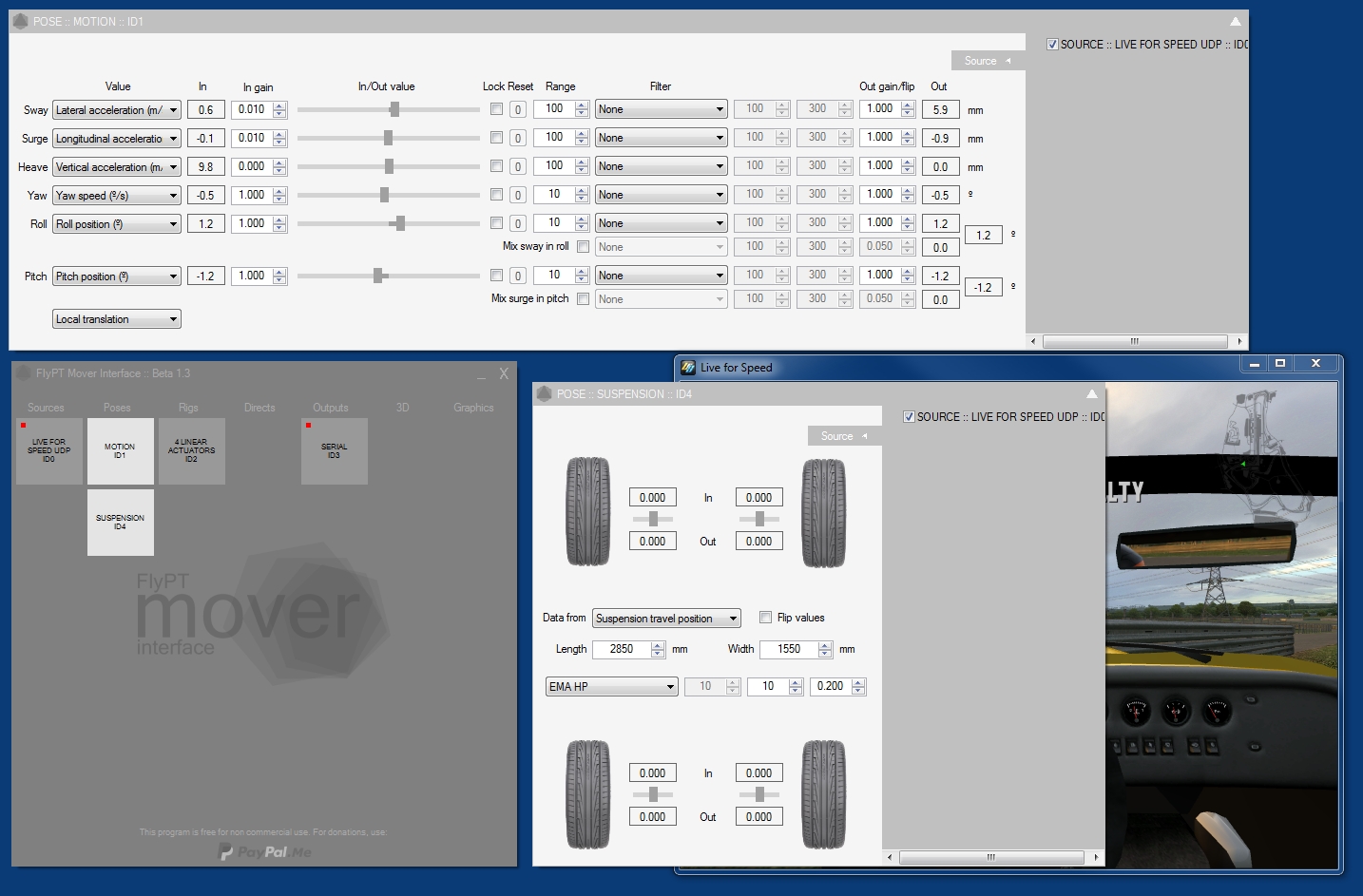Adjust the Roll in/out slider
The width and height of the screenshot is (1363, 896).
coord(400,223)
